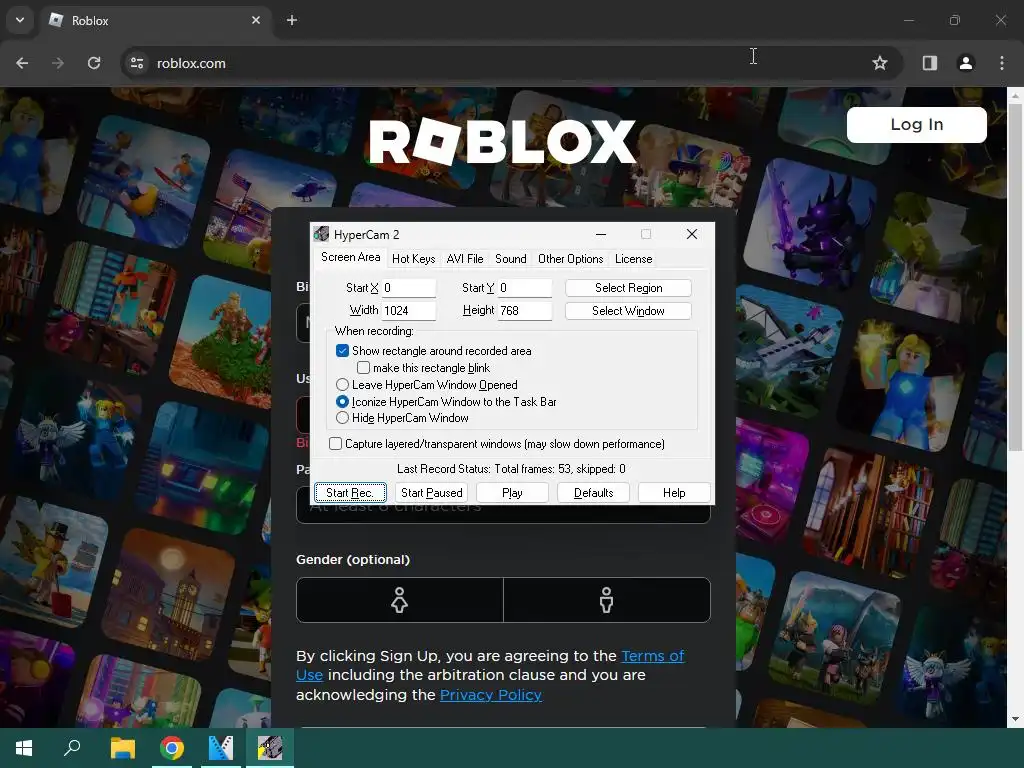
Task: Click Start Rec. button
Action: pos(350,493)
